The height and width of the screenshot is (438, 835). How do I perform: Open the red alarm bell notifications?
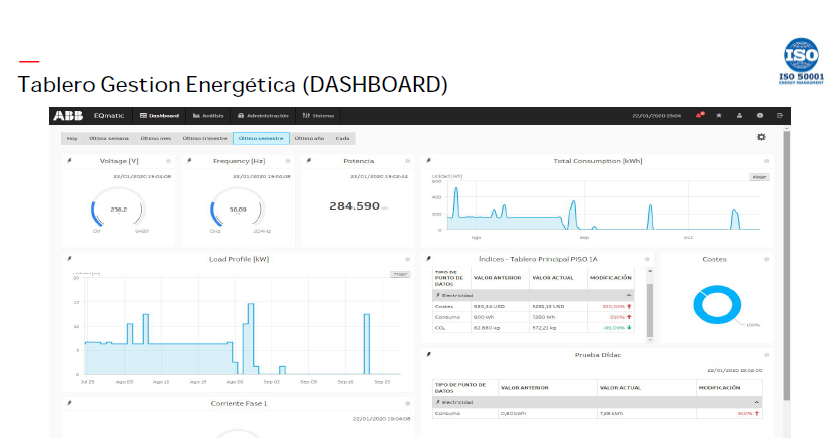coord(700,115)
